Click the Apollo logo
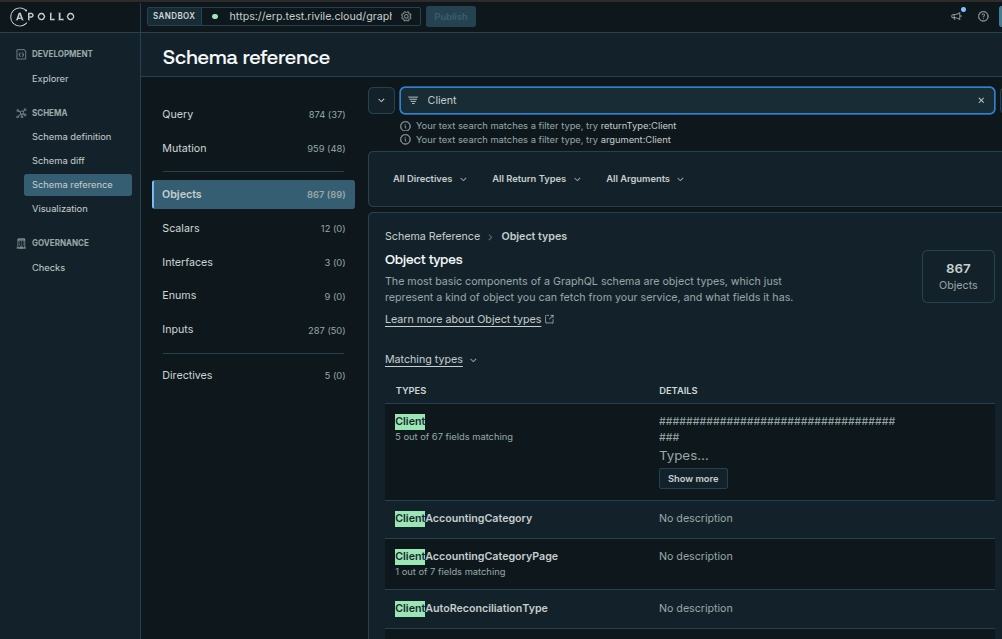Image resolution: width=1002 pixels, height=639 pixels. [x=43, y=17]
